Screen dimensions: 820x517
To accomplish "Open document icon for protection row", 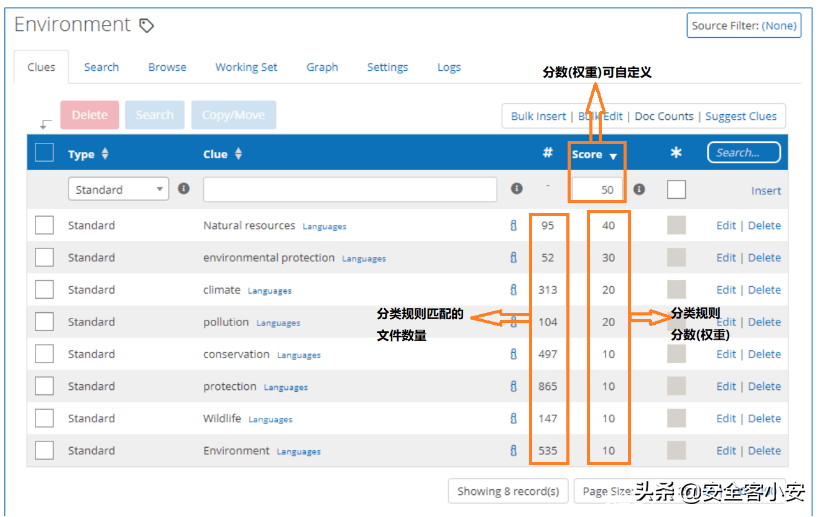I will click(514, 386).
